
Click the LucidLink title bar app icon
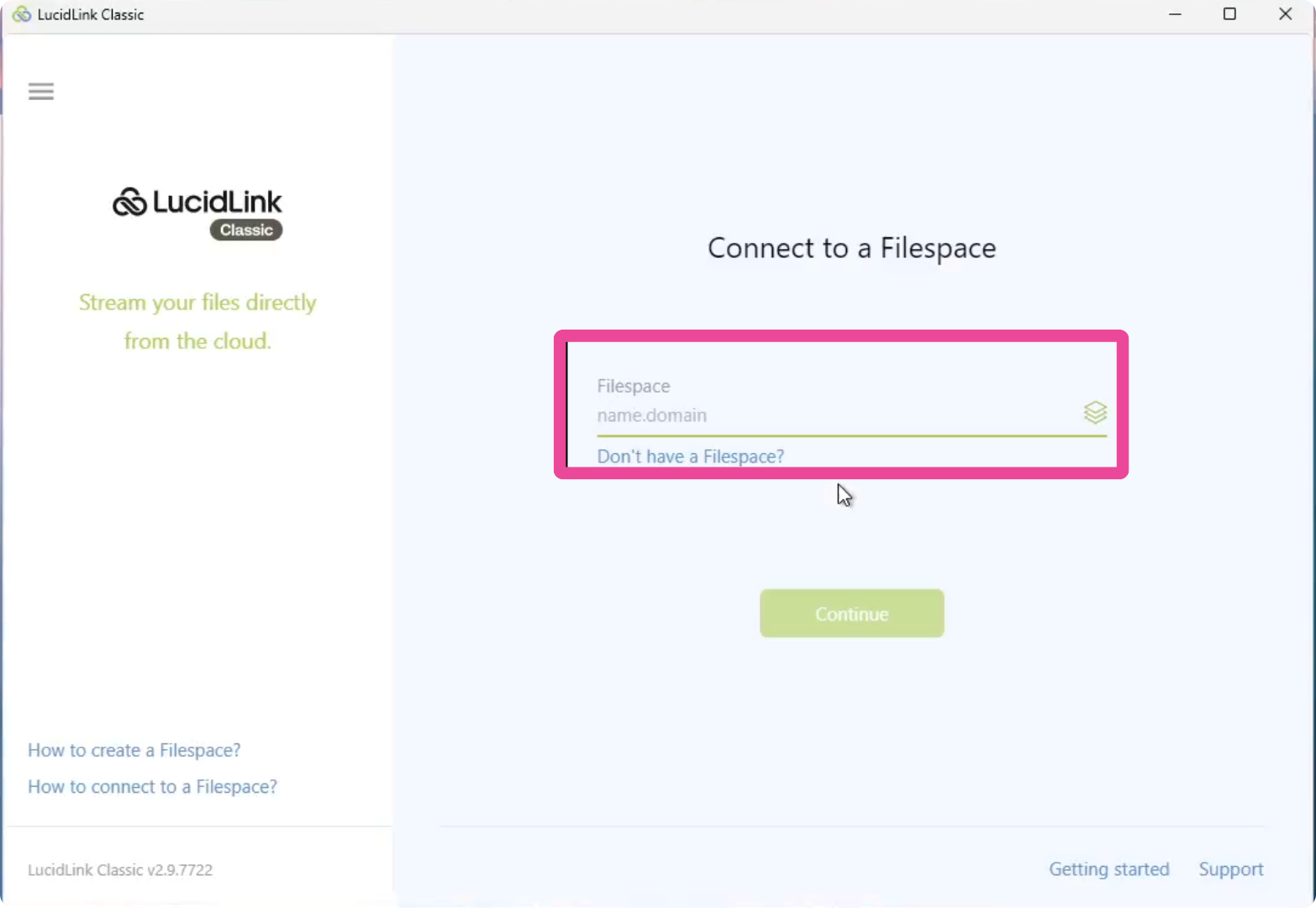click(x=21, y=14)
